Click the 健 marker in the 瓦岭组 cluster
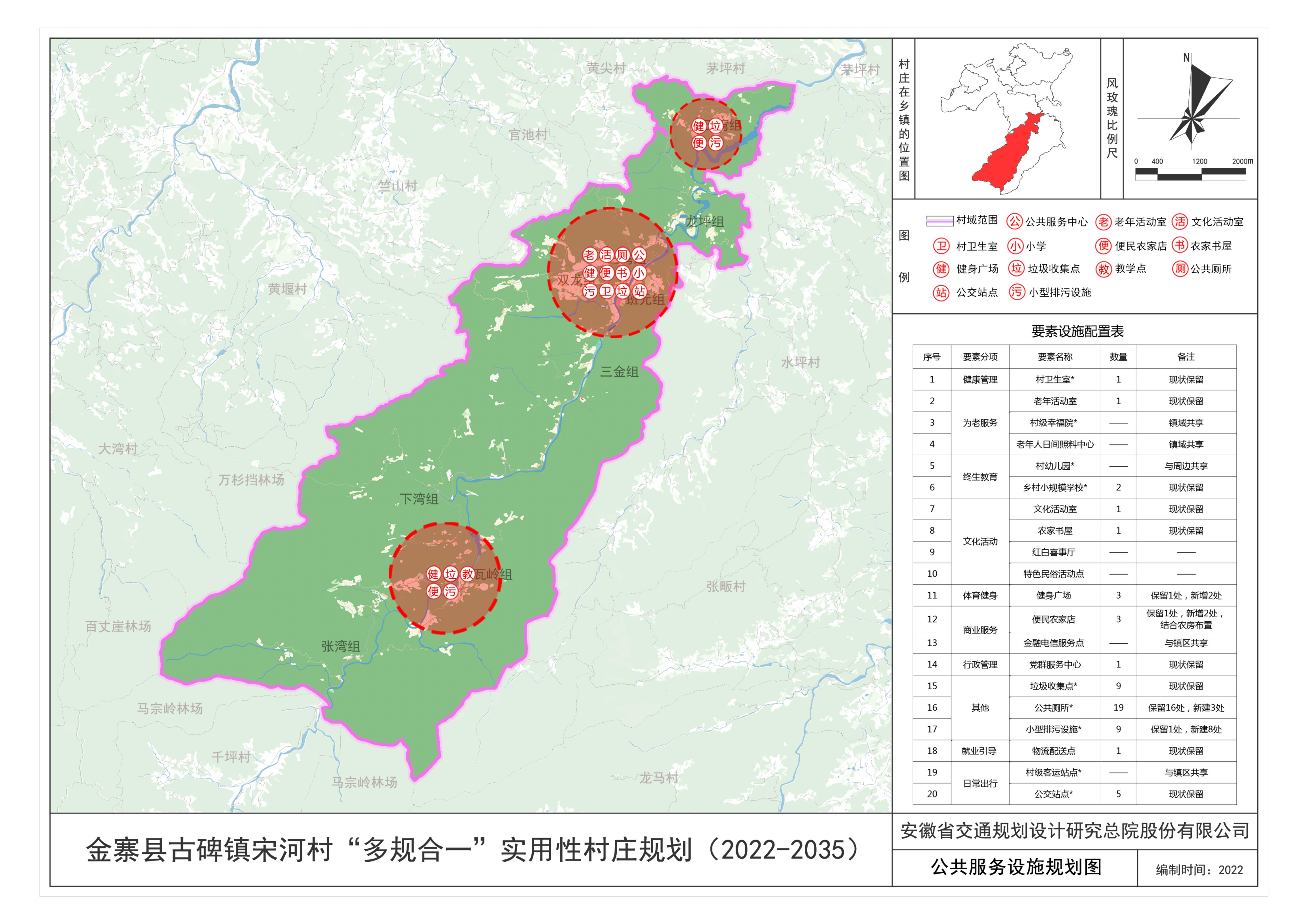The width and height of the screenshot is (1308, 924). (434, 574)
